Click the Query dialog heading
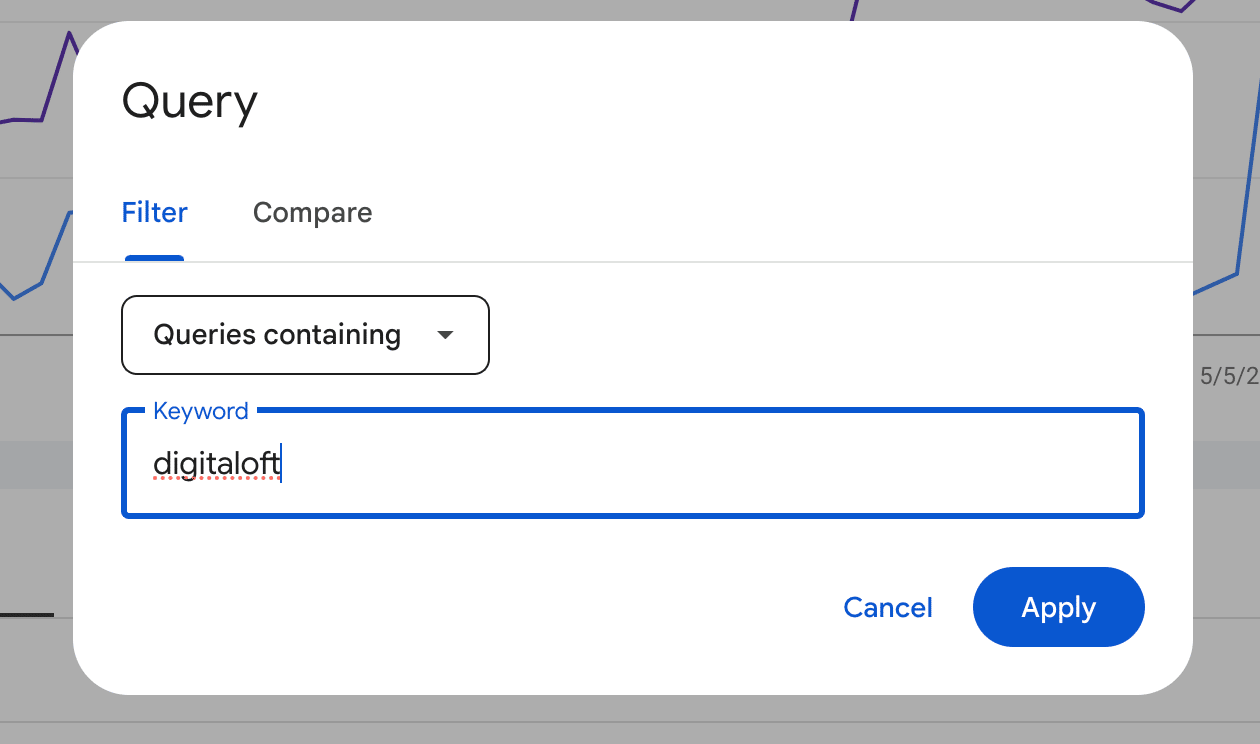The height and width of the screenshot is (744, 1260). (190, 102)
